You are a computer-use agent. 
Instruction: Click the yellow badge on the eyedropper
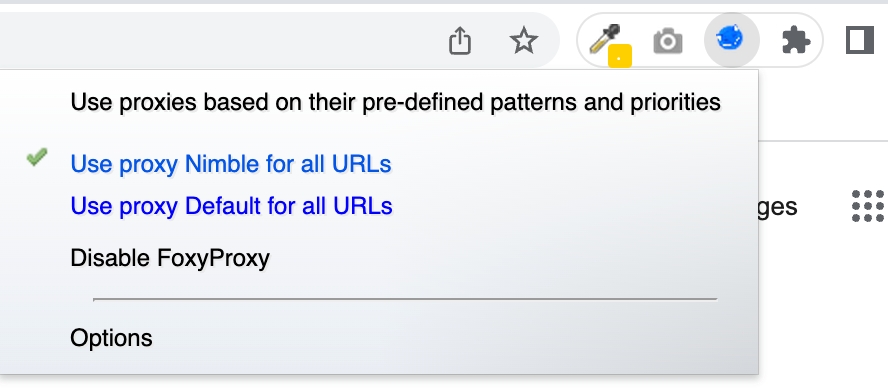coord(620,57)
